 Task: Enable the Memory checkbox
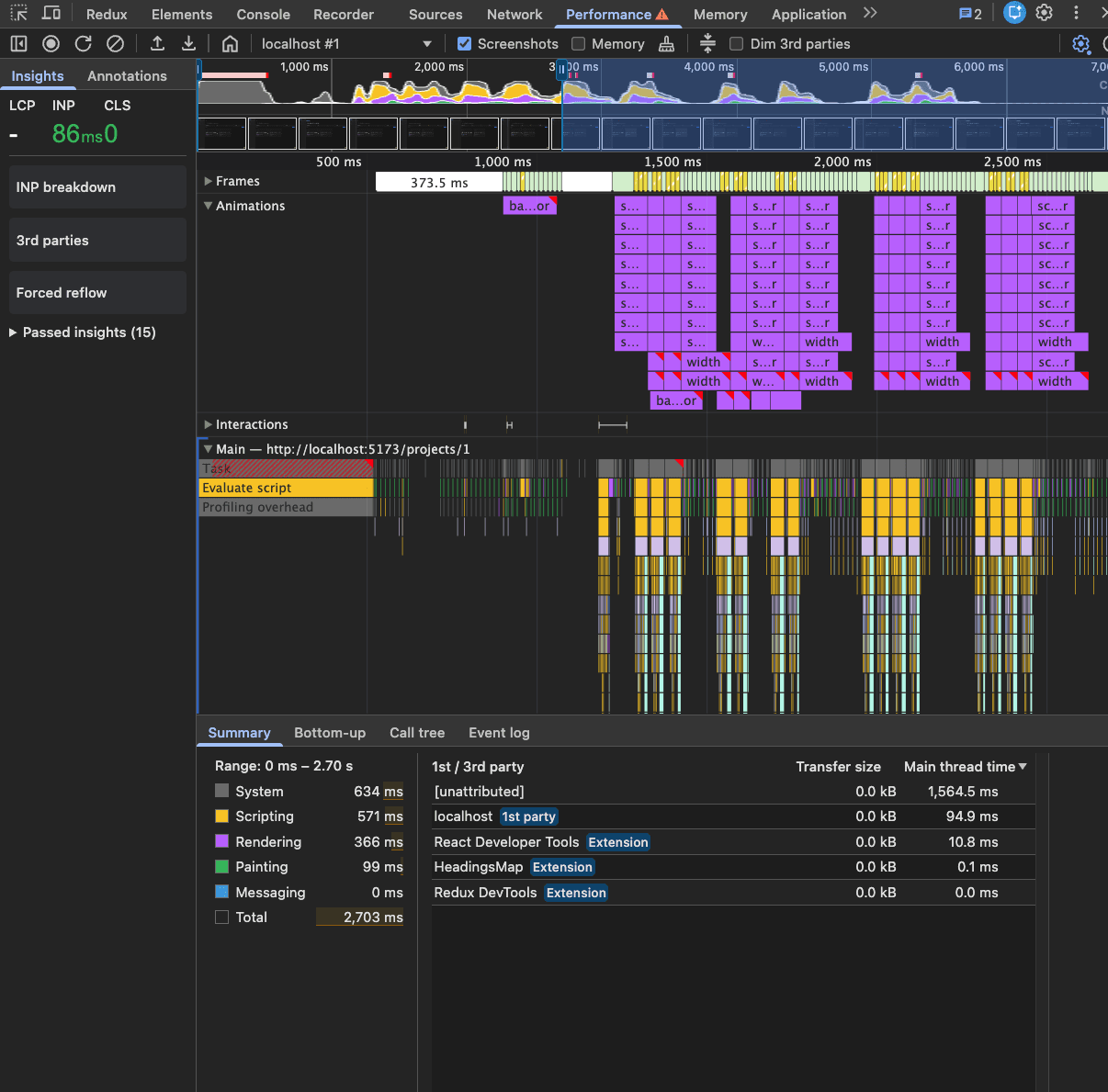pos(579,44)
